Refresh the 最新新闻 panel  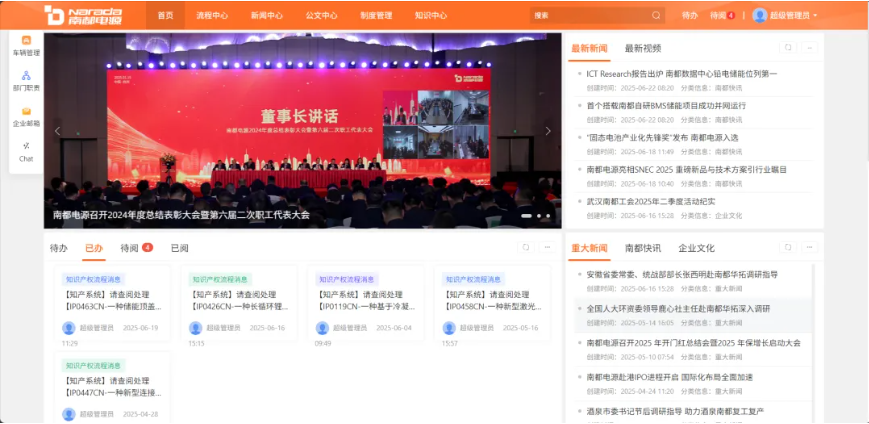tap(788, 48)
